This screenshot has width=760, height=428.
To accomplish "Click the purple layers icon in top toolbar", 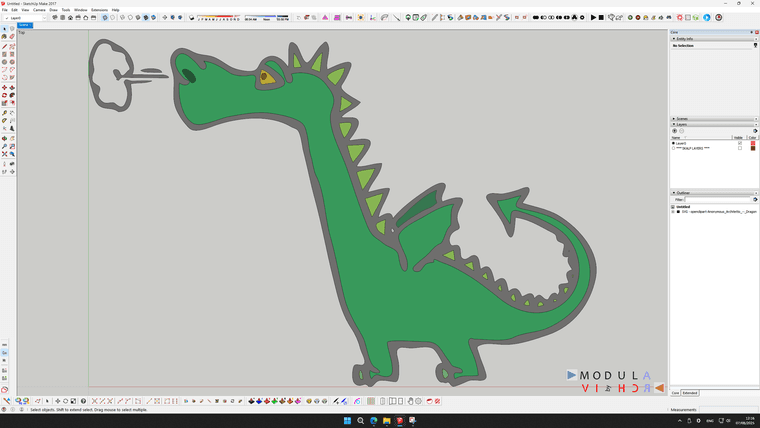I will click(x=337, y=17).
